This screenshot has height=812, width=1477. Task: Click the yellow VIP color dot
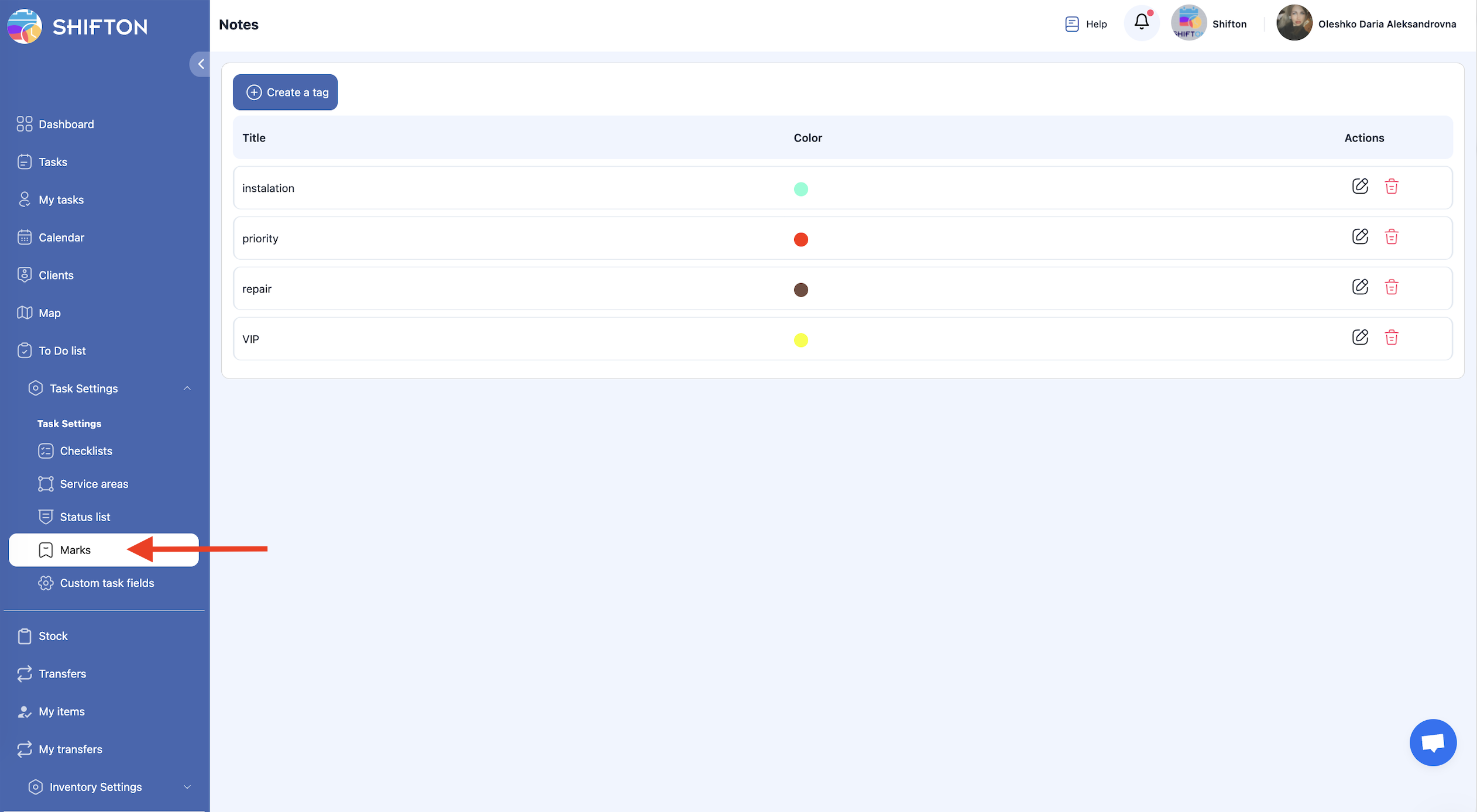point(801,340)
